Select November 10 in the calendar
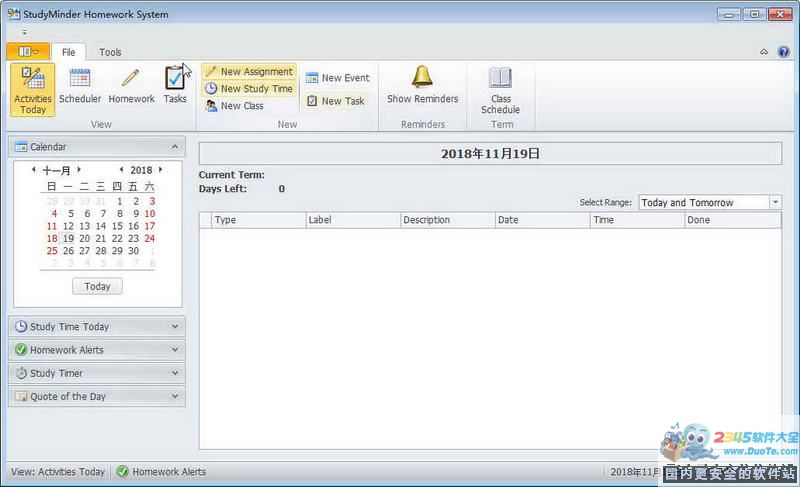 149,214
